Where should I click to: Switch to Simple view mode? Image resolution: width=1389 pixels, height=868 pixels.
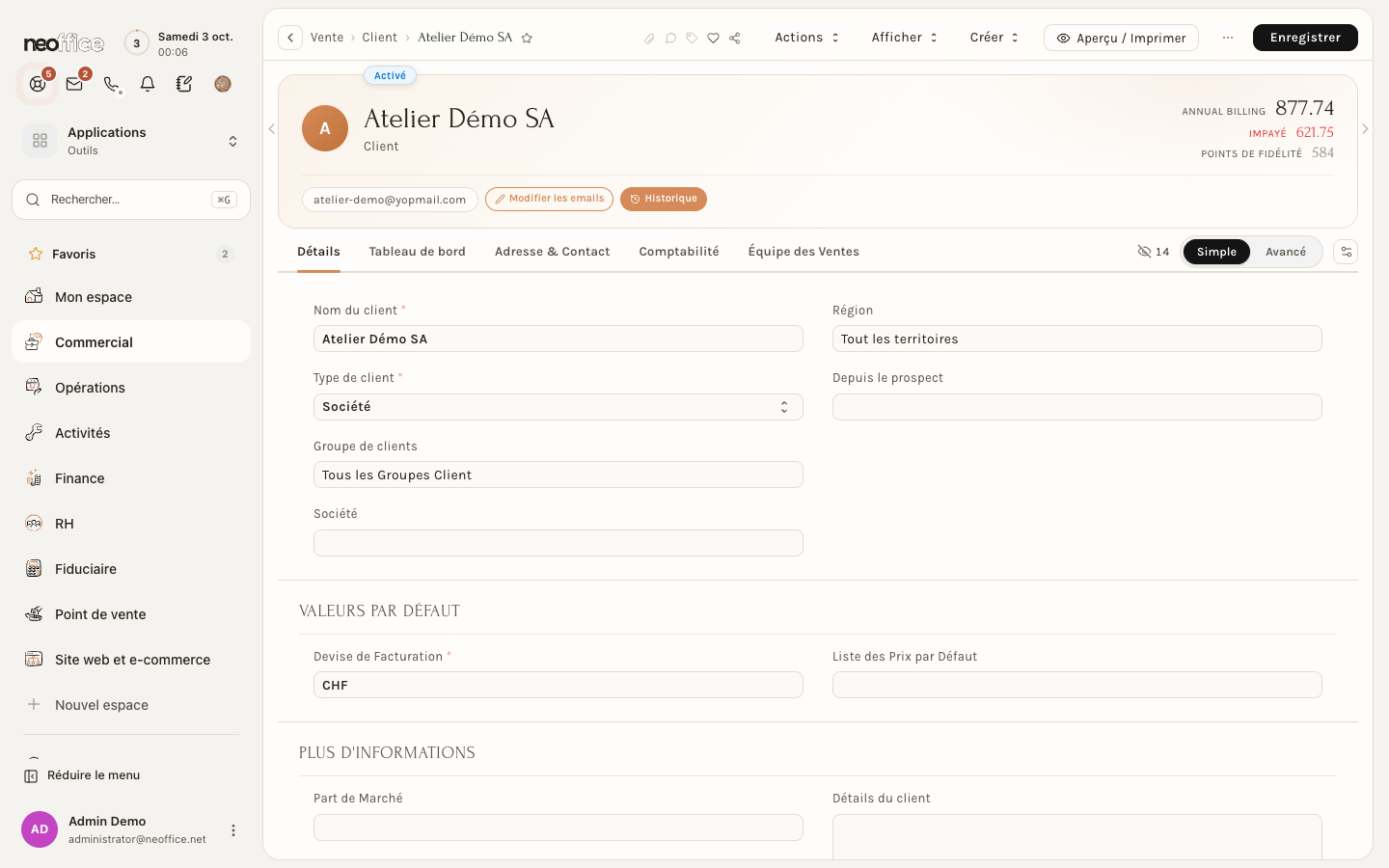pos(1216,252)
